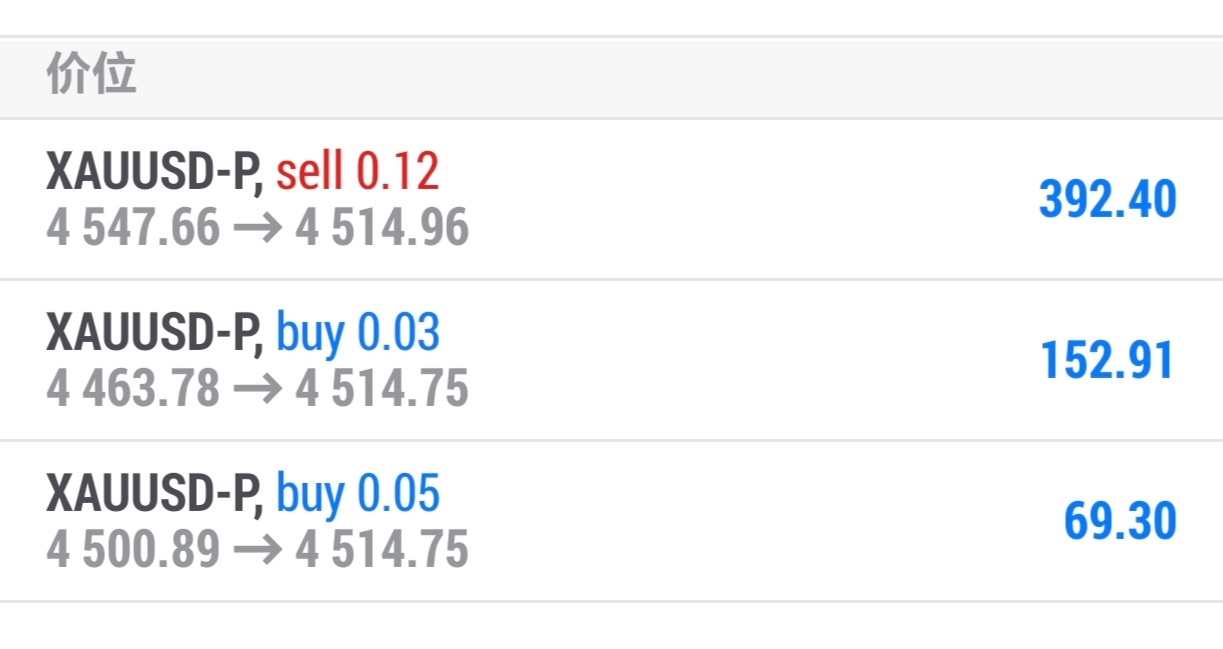
Task: Tap the 4 500.89 open price
Action: pos(132,550)
